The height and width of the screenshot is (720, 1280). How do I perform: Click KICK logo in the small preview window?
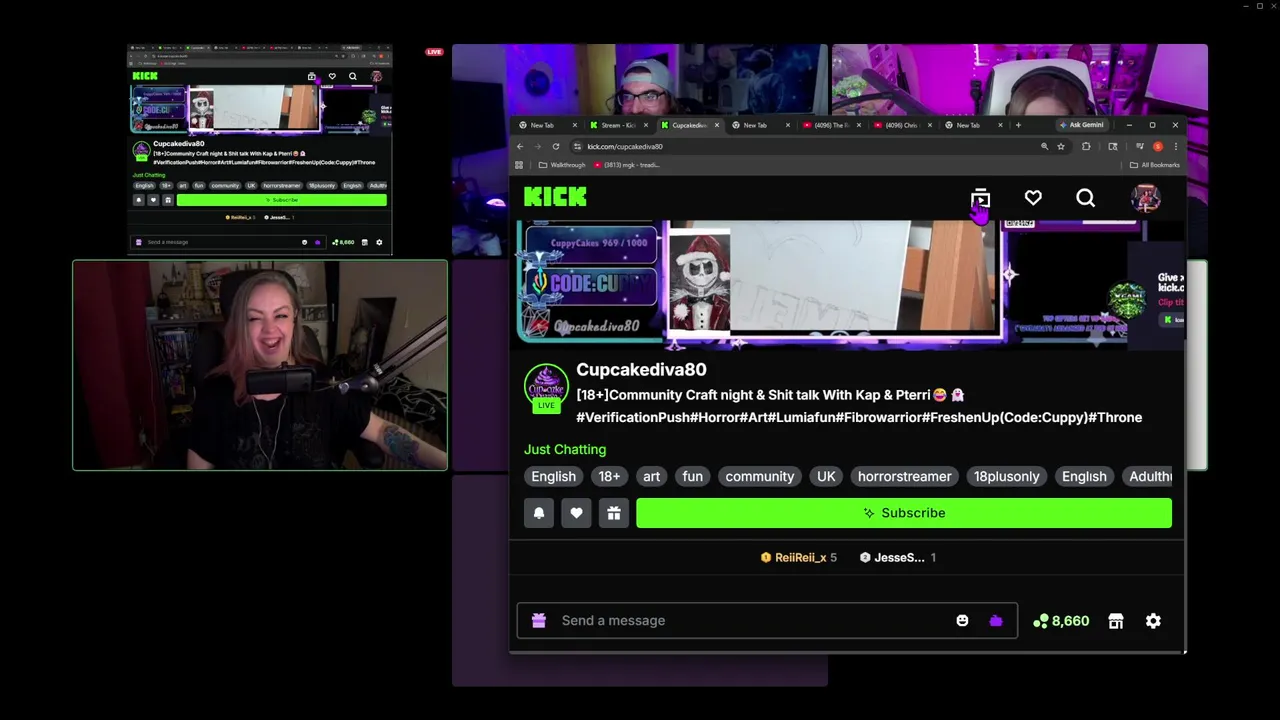145,76
